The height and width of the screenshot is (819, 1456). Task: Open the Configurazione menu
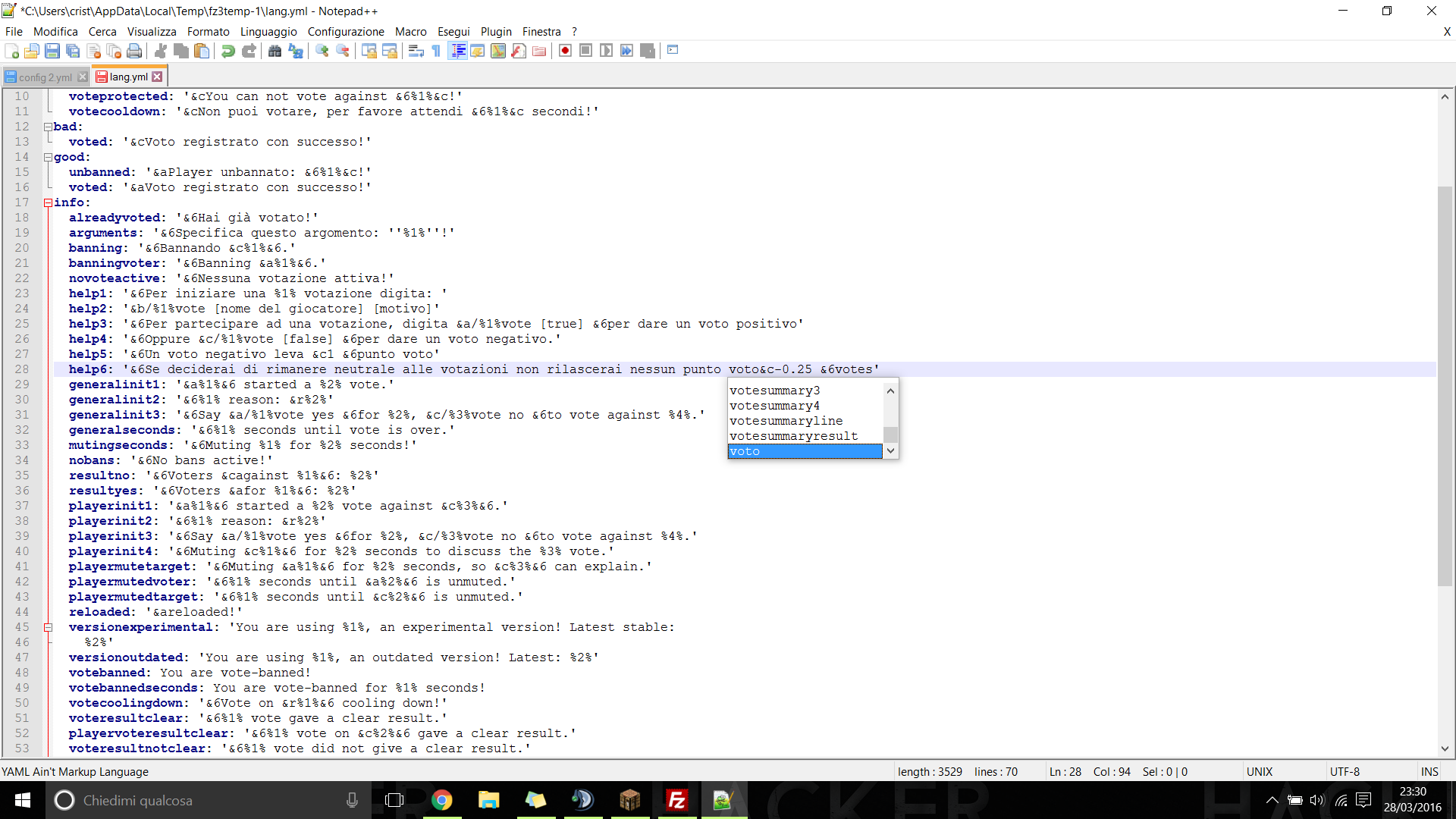[x=346, y=32]
